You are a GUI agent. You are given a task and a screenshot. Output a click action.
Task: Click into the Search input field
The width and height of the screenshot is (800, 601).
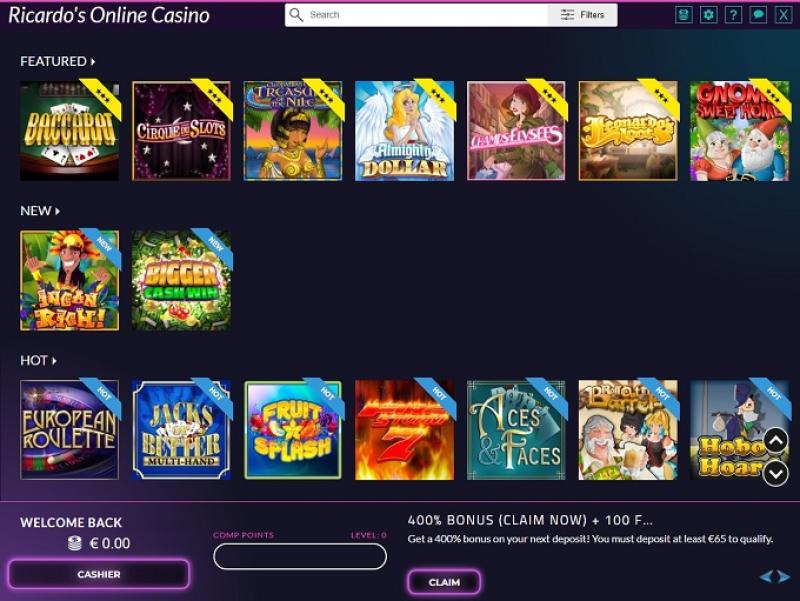click(426, 15)
